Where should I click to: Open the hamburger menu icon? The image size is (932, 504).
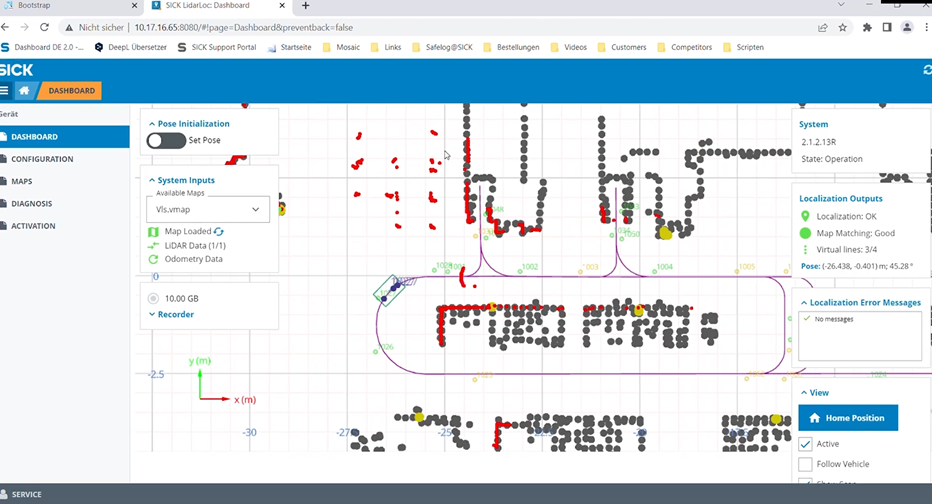pyautogui.click(x=4, y=90)
